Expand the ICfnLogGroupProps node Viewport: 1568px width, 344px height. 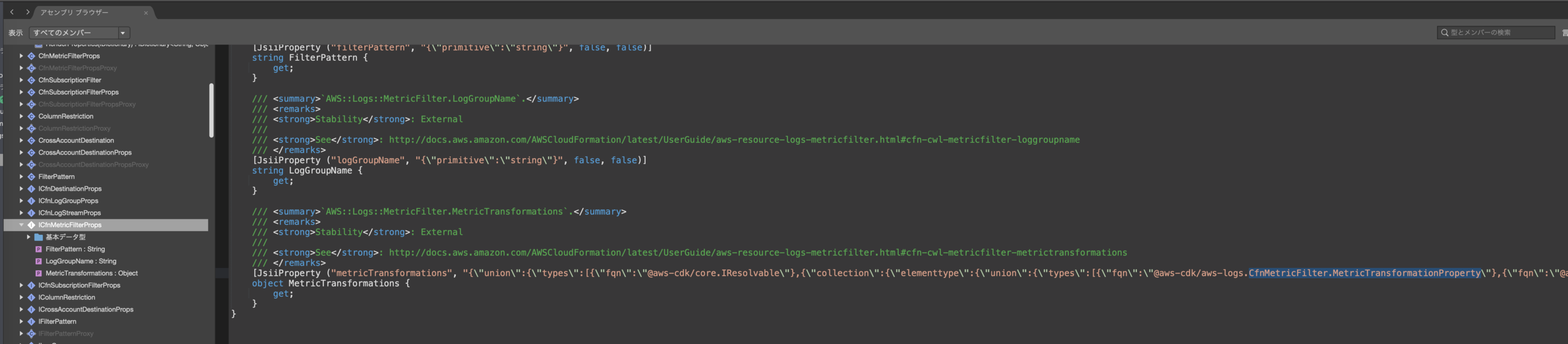(21, 201)
